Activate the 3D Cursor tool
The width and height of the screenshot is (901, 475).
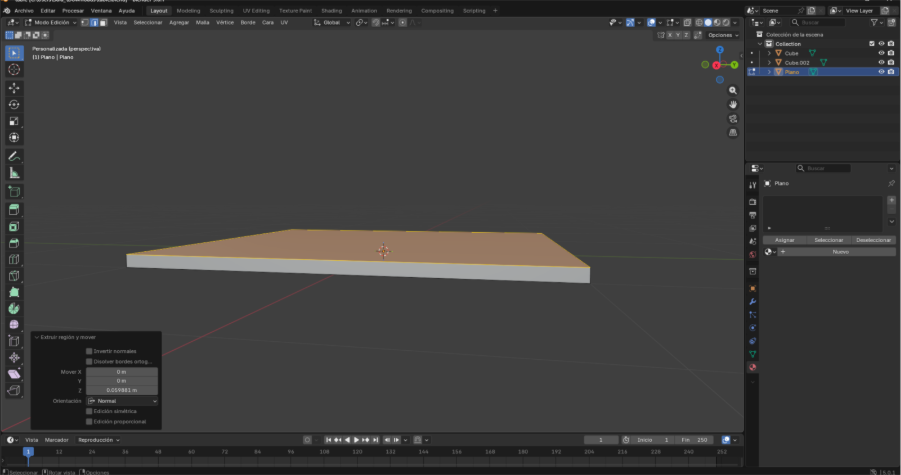point(14,69)
